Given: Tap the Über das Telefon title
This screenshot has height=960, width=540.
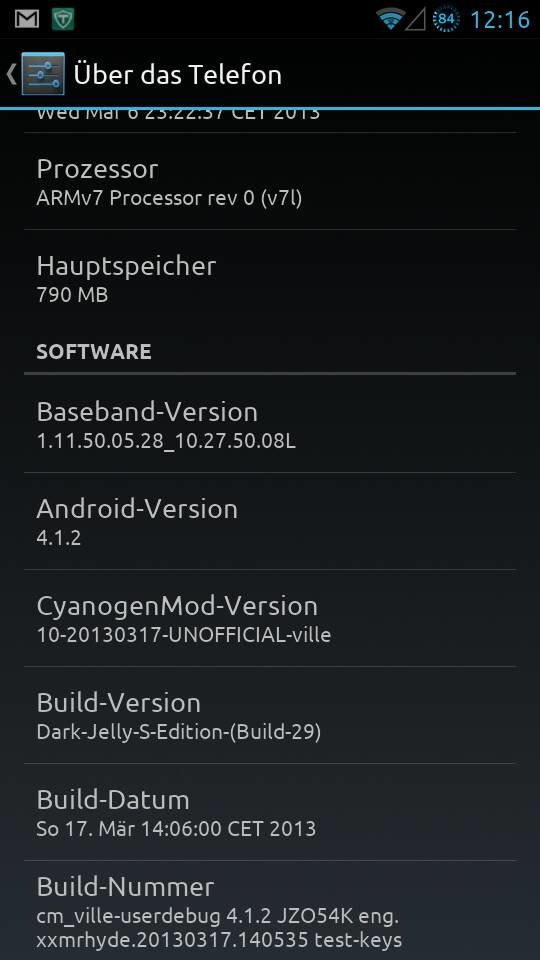Looking at the screenshot, I should (x=178, y=75).
